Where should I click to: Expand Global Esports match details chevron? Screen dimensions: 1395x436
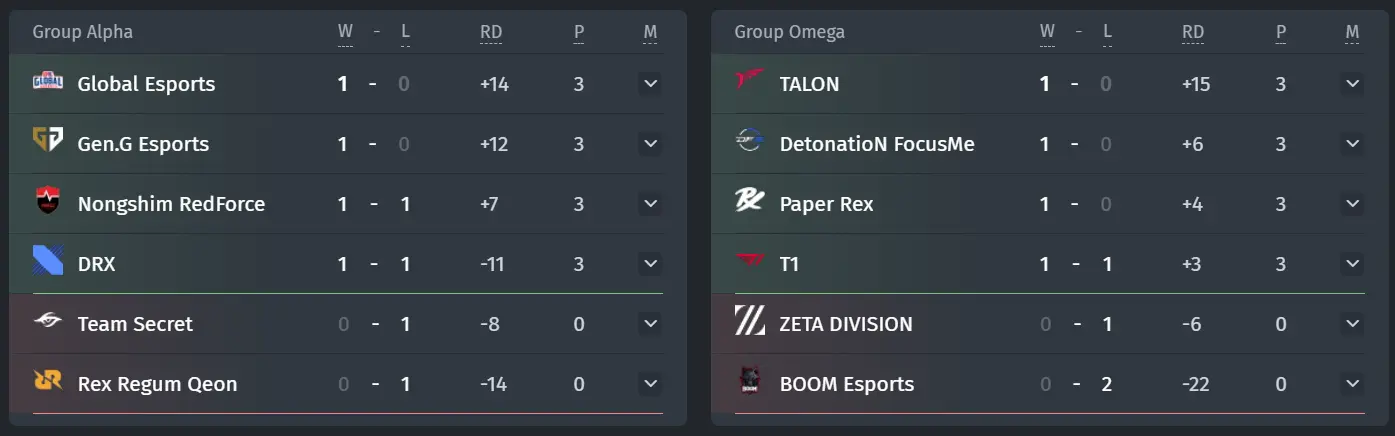650,84
